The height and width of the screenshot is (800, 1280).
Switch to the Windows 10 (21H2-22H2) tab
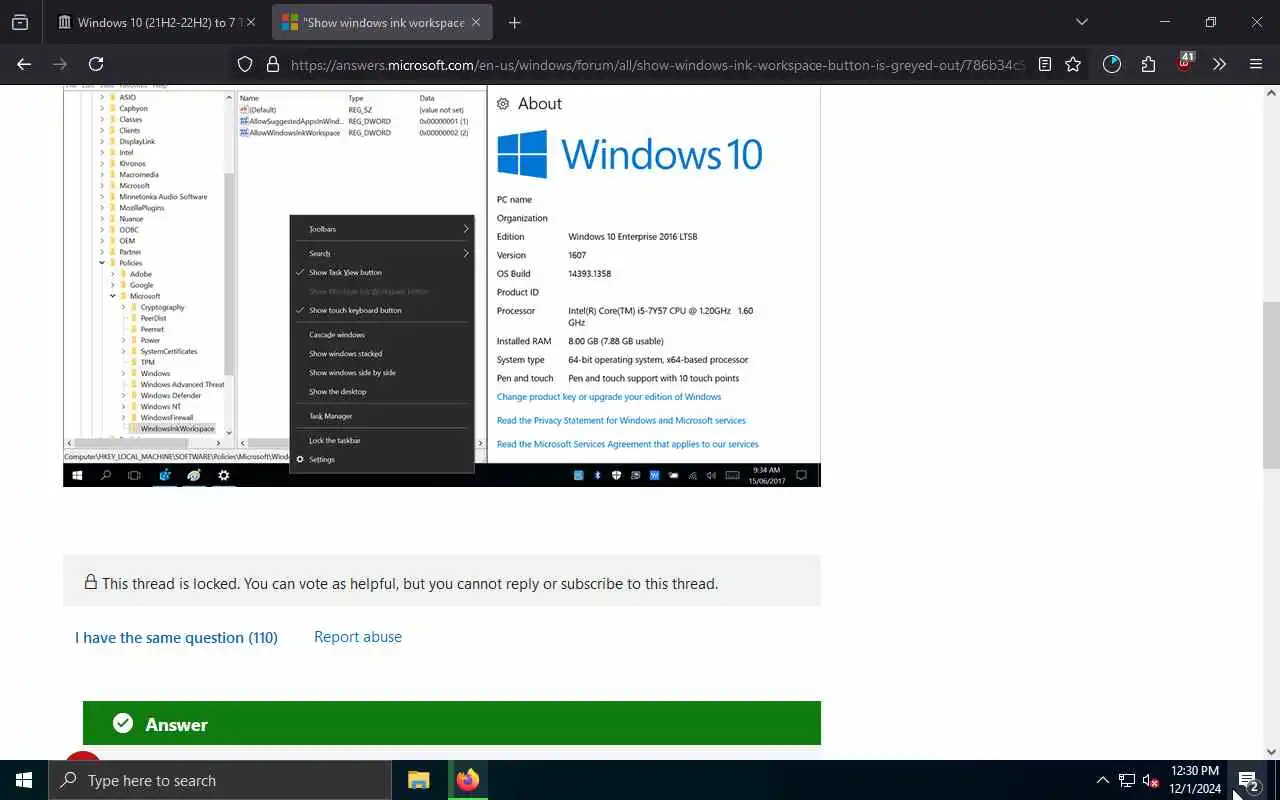150,22
